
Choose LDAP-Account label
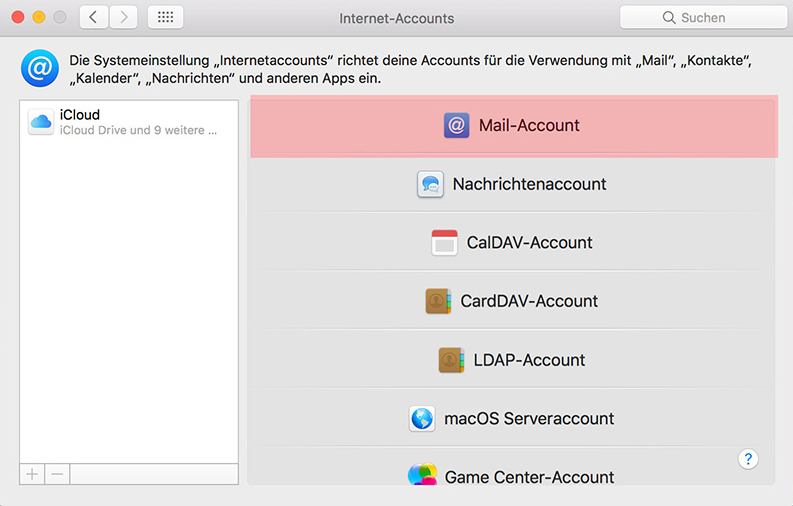529,360
